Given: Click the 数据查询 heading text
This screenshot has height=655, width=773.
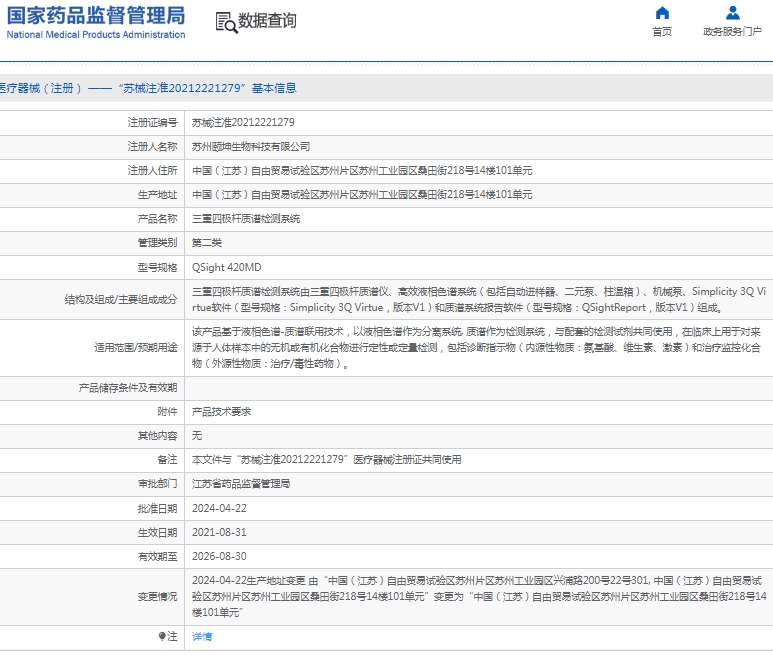Looking at the screenshot, I should [x=267, y=21].
